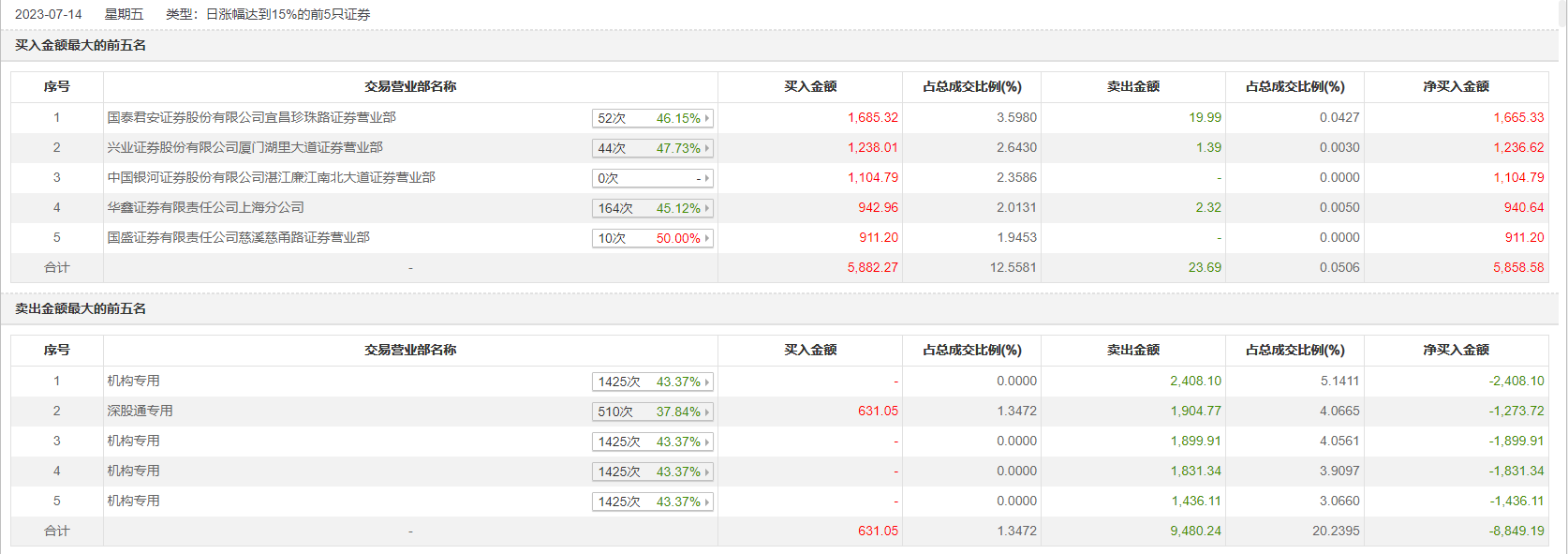Click the arrow in the 1,436.11 row's 1425次 box
Screen dimensions: 1568x554
pos(706,502)
